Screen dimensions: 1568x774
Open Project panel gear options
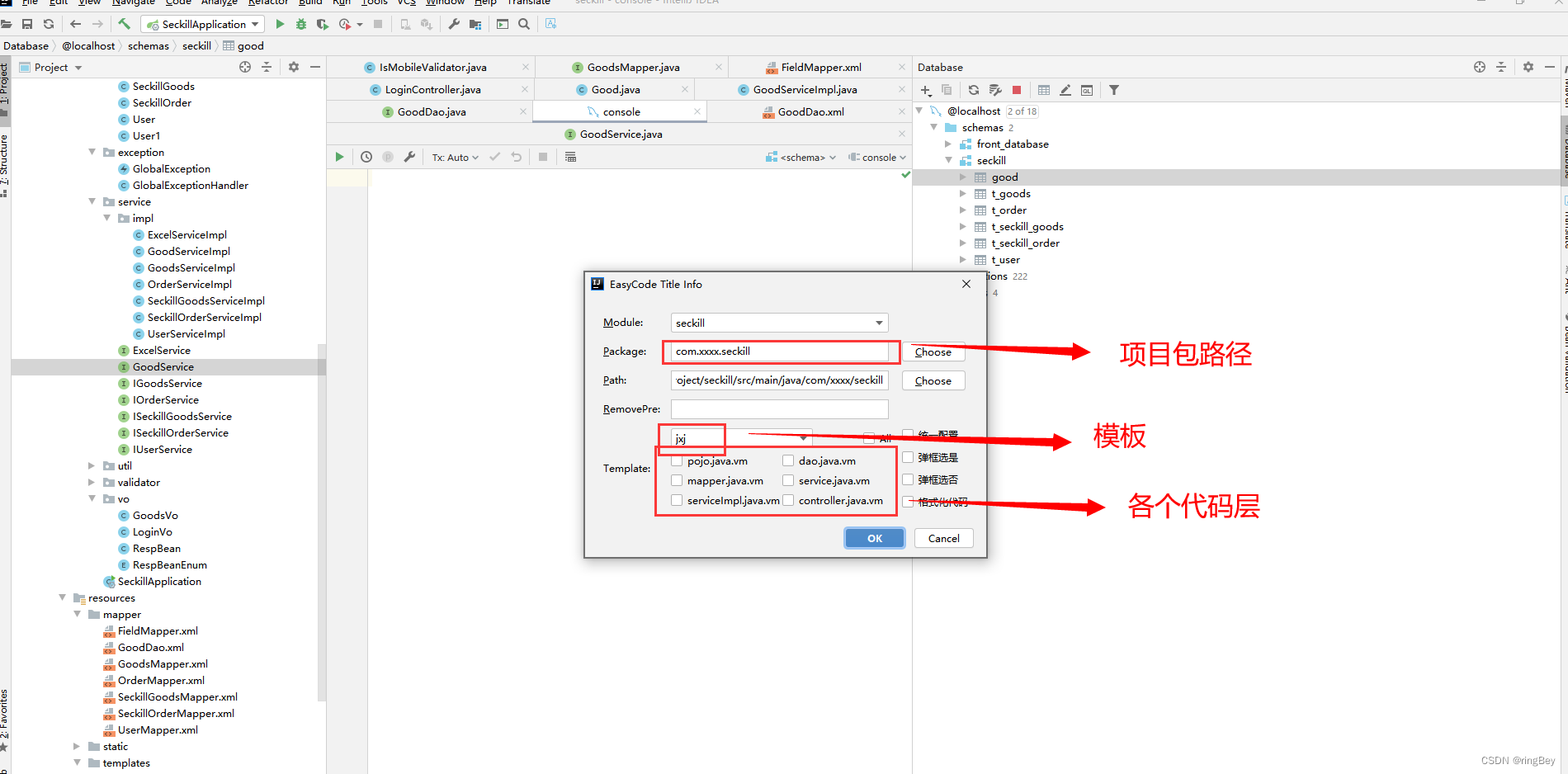(x=294, y=67)
